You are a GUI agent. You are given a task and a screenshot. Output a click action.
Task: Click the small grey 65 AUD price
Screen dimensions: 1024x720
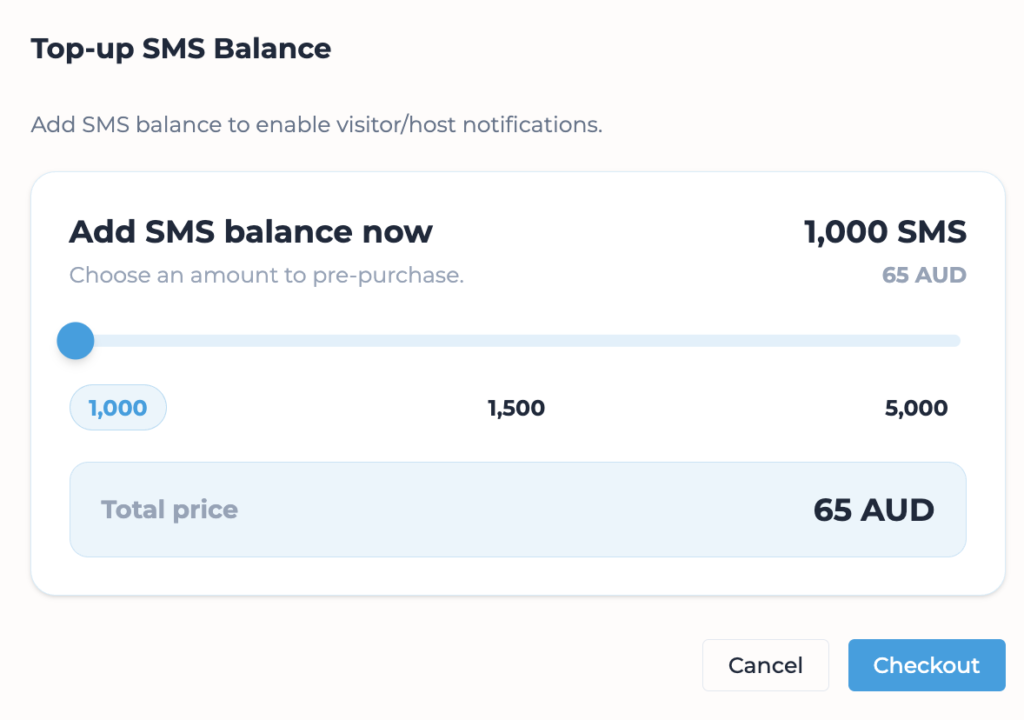[924, 275]
